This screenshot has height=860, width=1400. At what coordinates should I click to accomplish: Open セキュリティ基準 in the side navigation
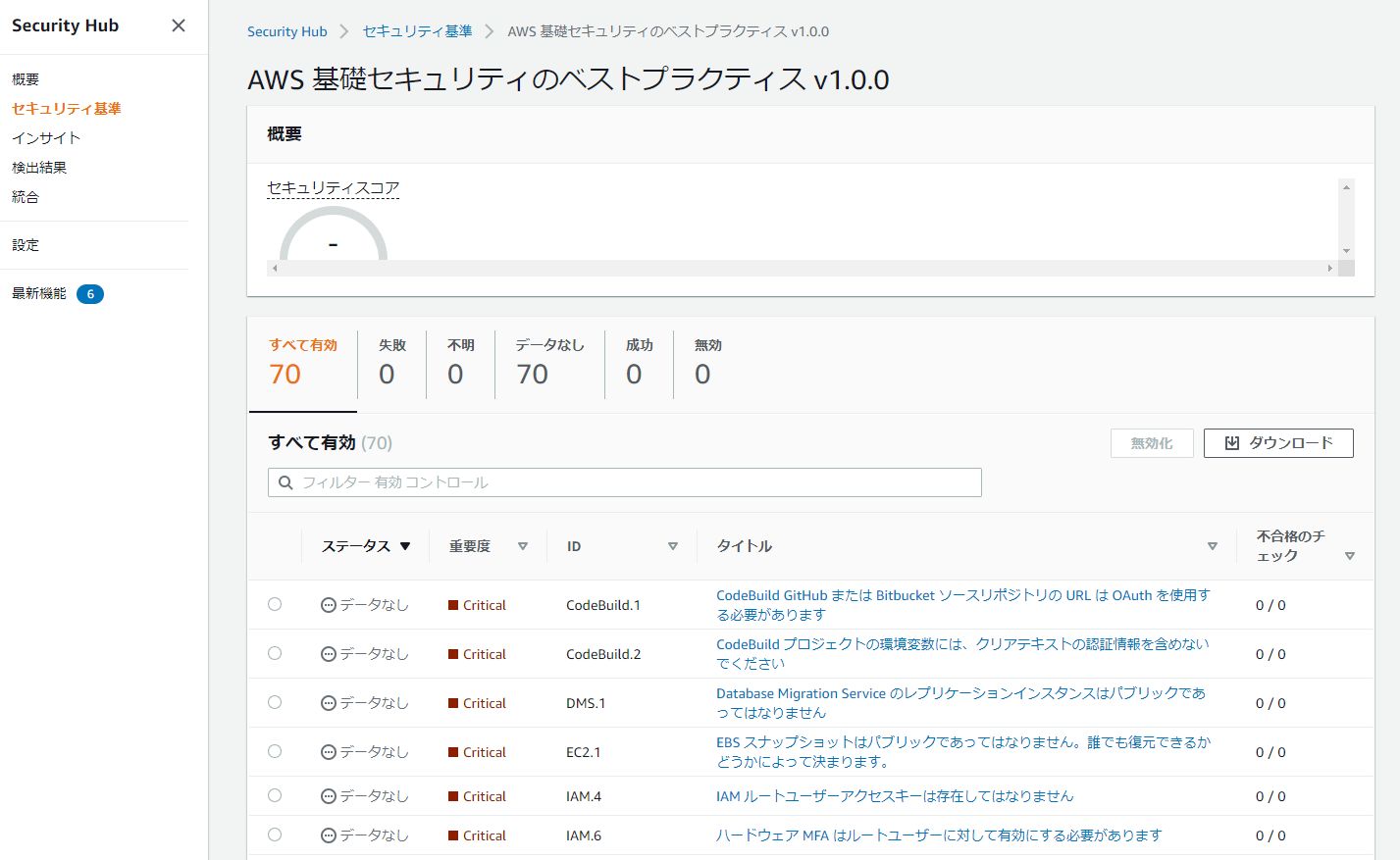pyautogui.click(x=66, y=109)
